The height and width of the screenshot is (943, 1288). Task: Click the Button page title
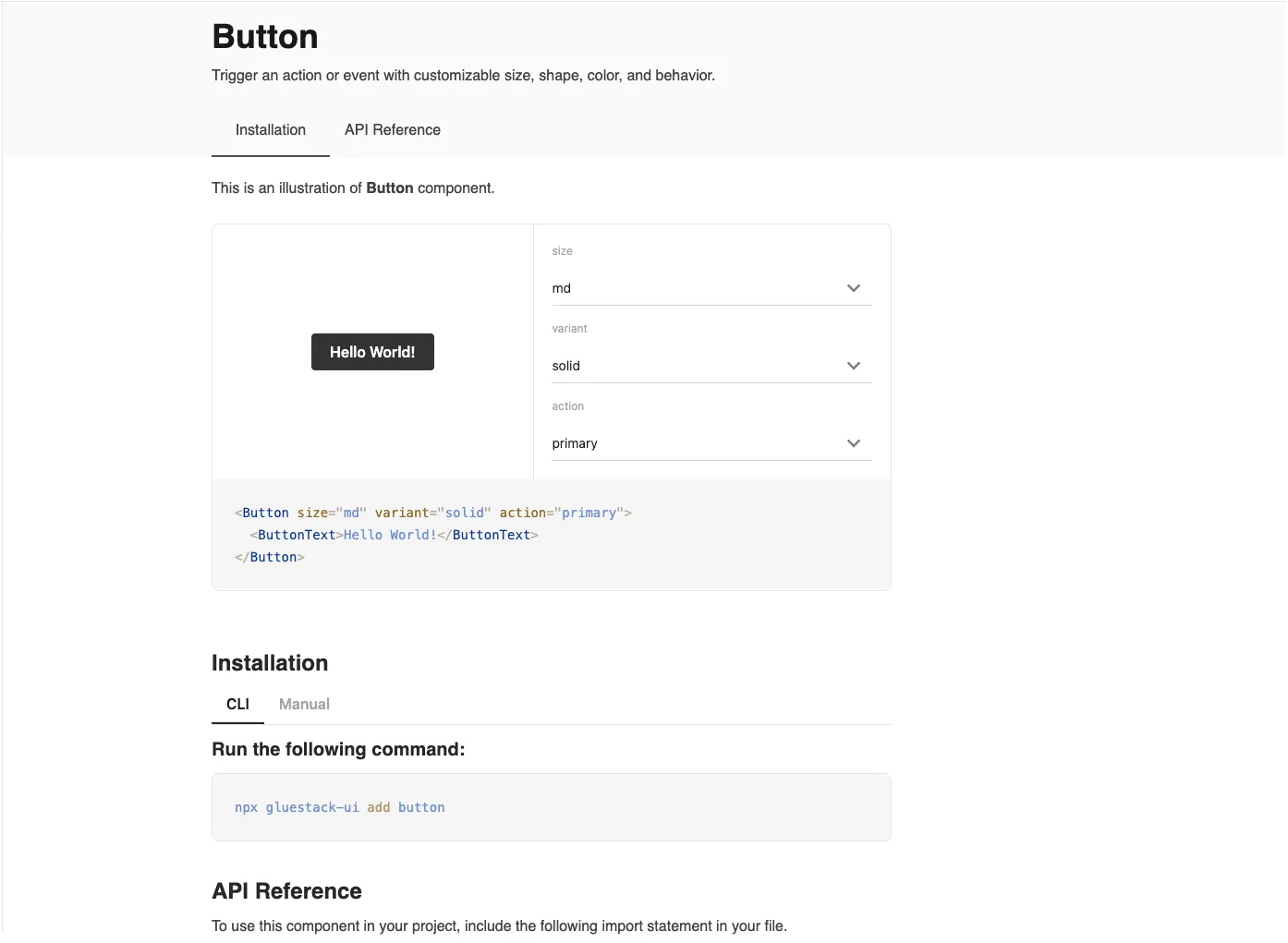point(265,37)
